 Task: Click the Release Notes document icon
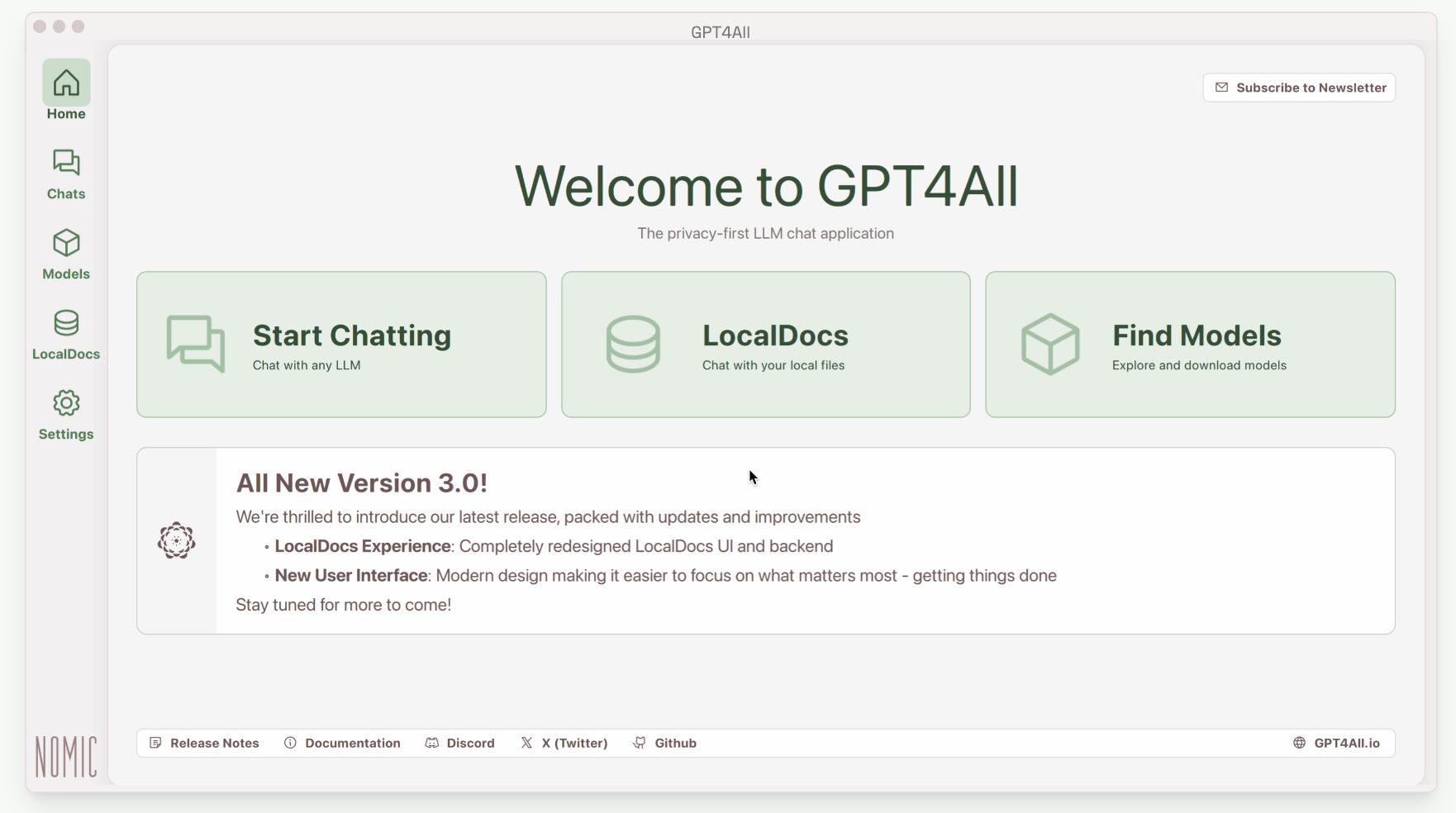tap(155, 743)
